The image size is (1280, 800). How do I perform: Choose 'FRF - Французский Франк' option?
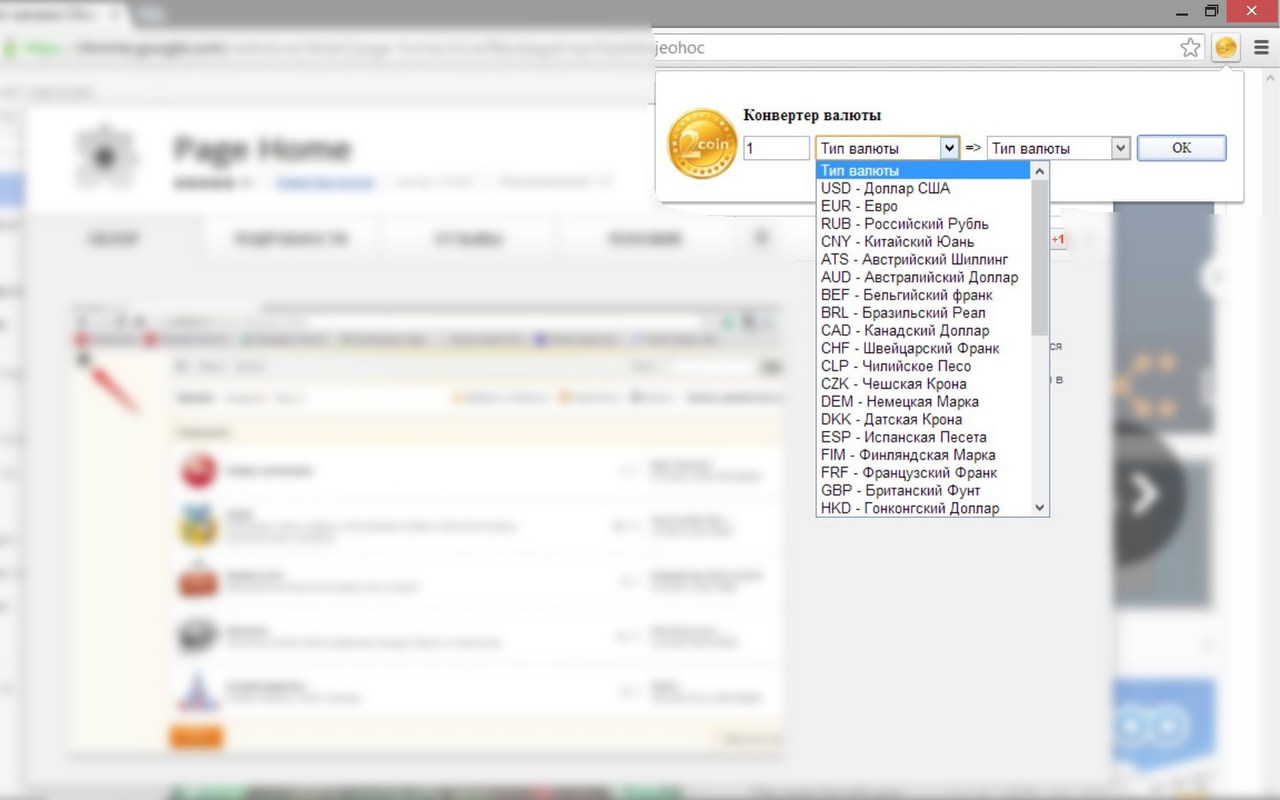point(924,473)
